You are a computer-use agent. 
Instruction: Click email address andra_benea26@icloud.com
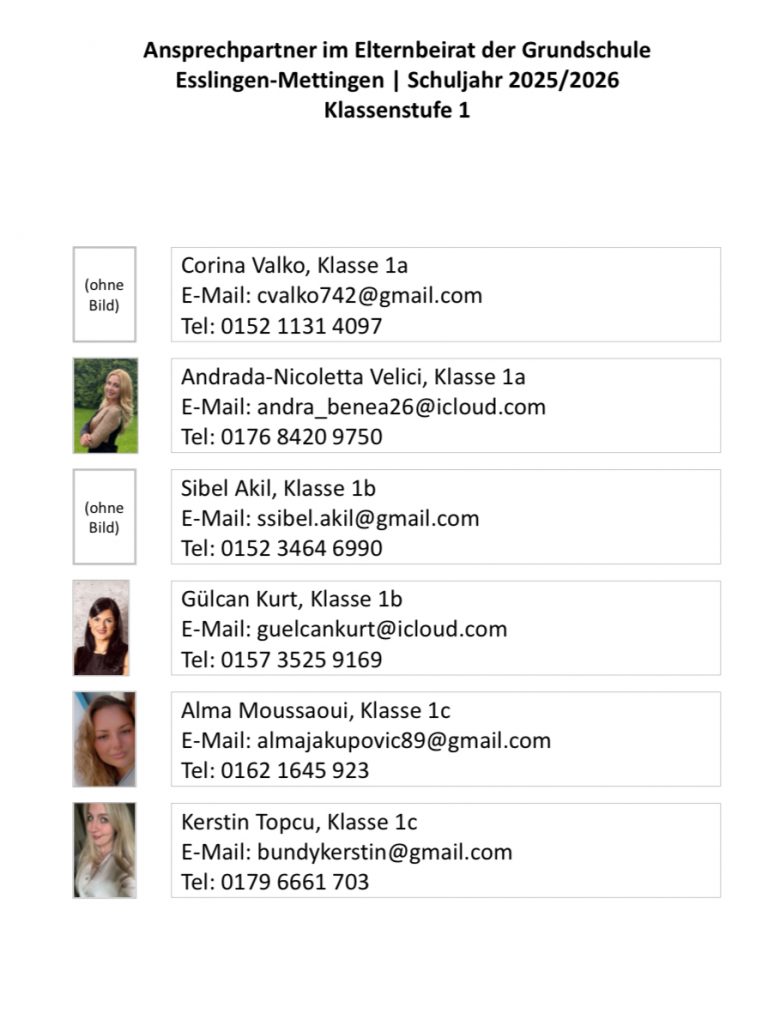coord(401,406)
